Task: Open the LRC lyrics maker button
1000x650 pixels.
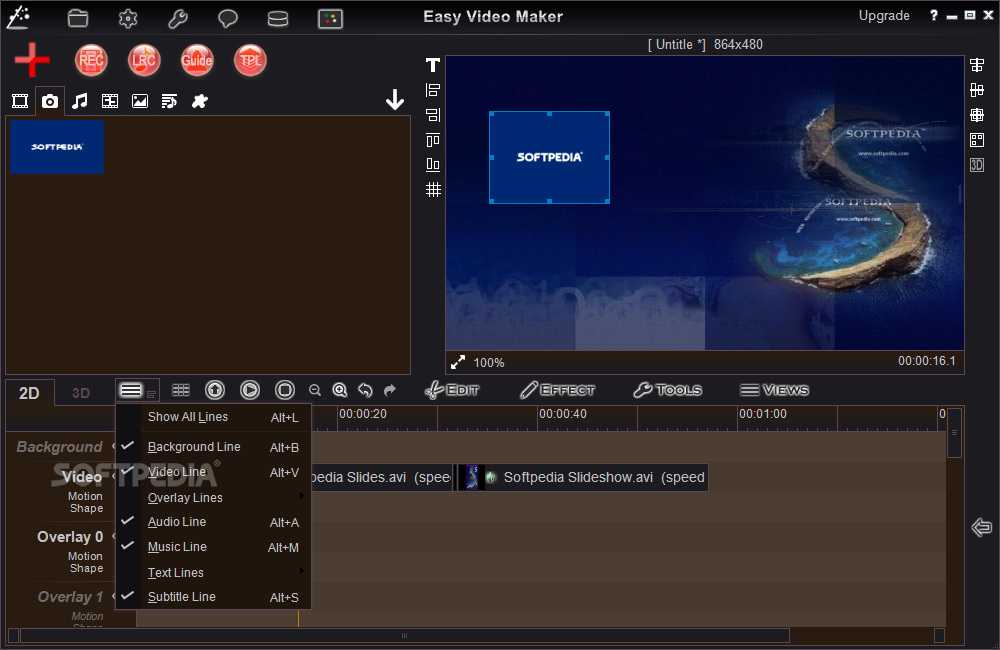Action: coord(144,61)
